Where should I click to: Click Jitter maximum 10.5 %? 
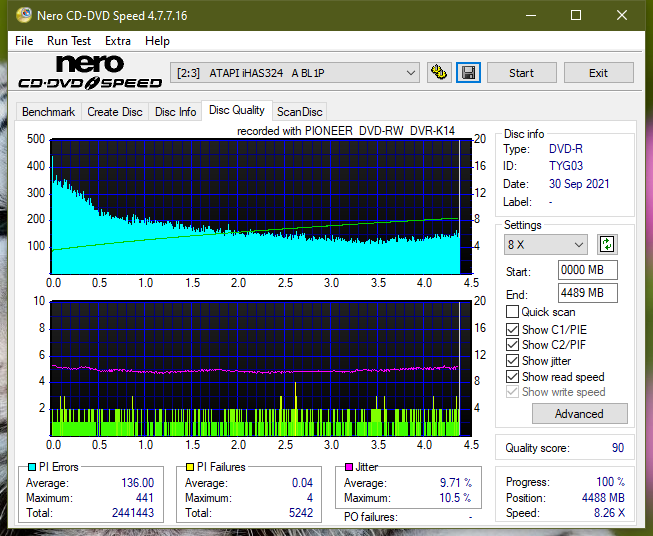pos(455,498)
